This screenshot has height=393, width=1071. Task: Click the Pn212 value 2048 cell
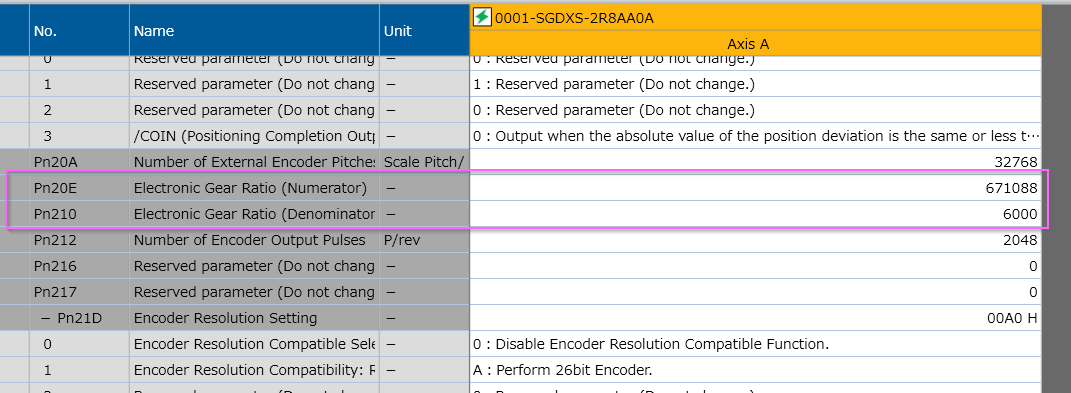tap(755, 240)
